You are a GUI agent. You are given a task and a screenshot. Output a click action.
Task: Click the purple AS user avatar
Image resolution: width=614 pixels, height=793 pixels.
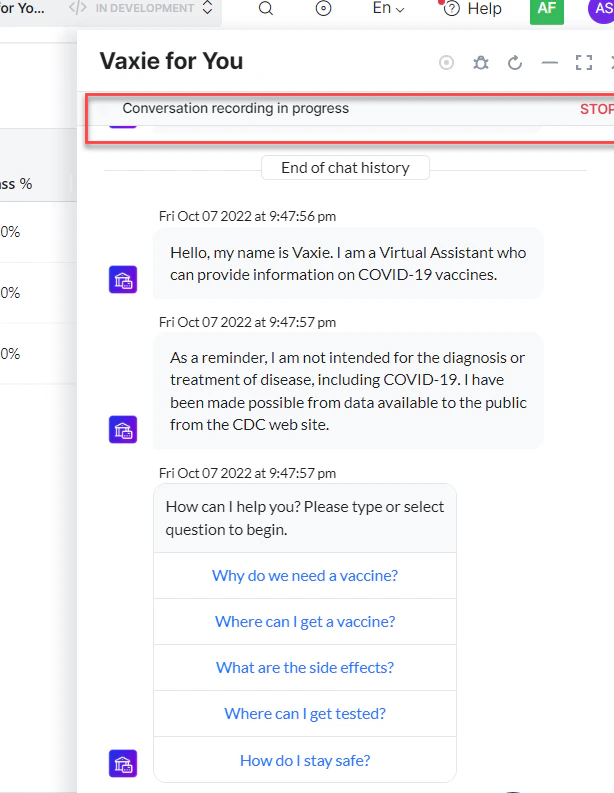point(602,10)
